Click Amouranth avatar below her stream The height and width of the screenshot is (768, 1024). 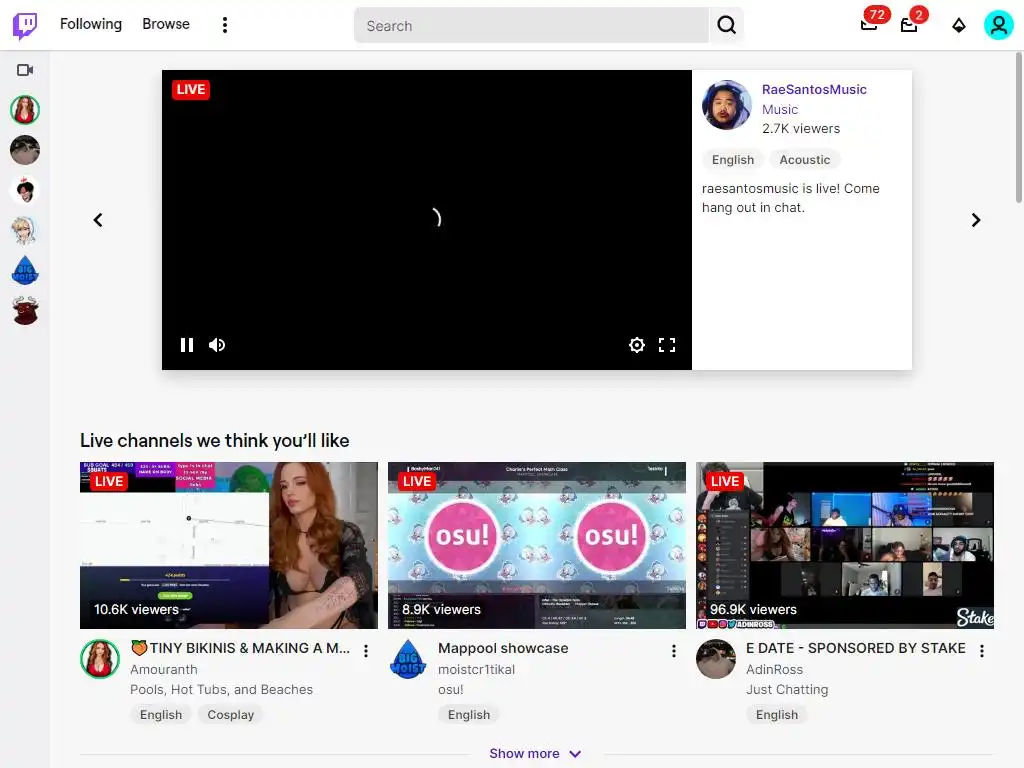[100, 659]
